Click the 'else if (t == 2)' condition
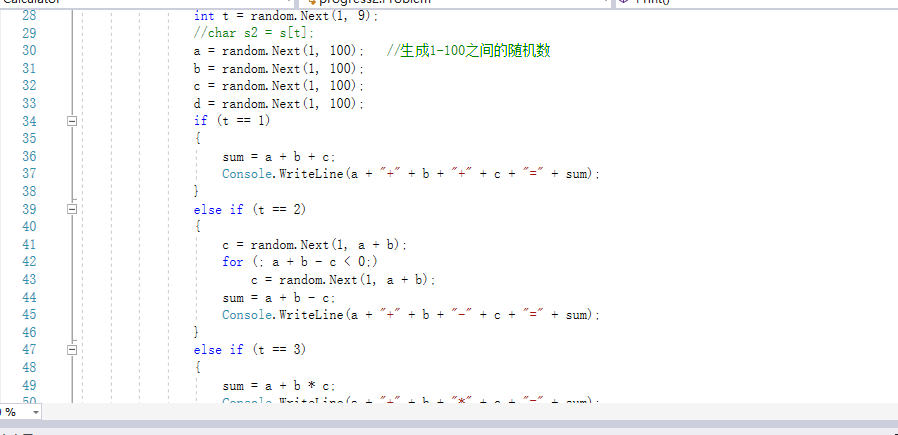The width and height of the screenshot is (898, 435). click(250, 209)
